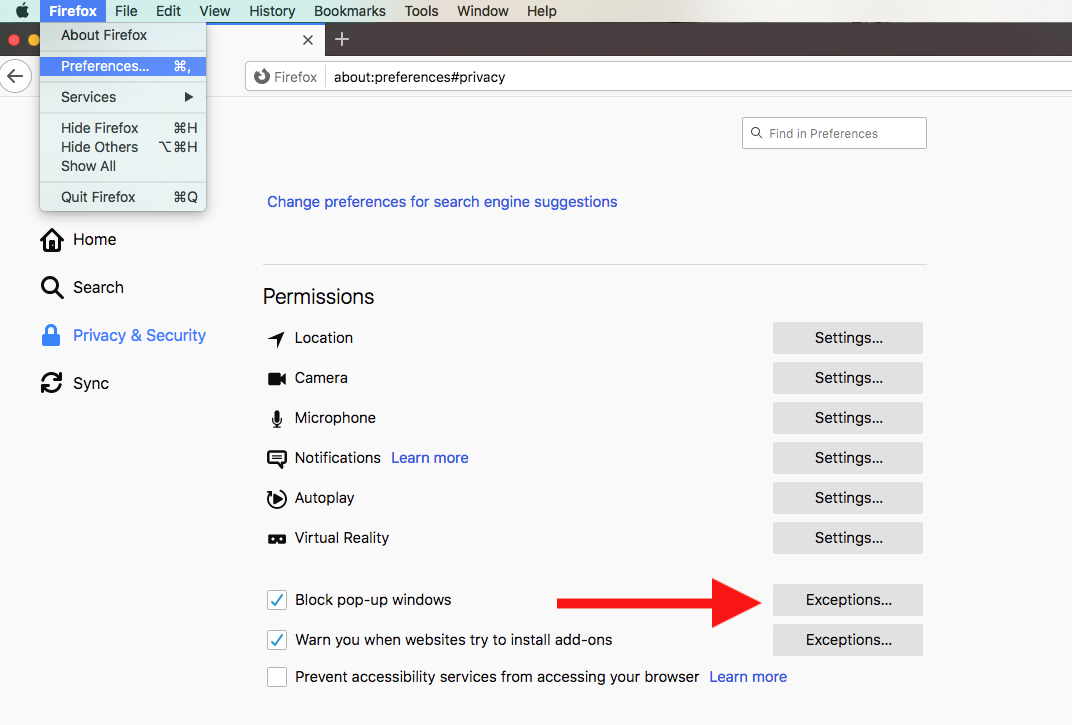Close the current browser tab
Image resolution: width=1072 pixels, height=725 pixels.
[x=308, y=40]
